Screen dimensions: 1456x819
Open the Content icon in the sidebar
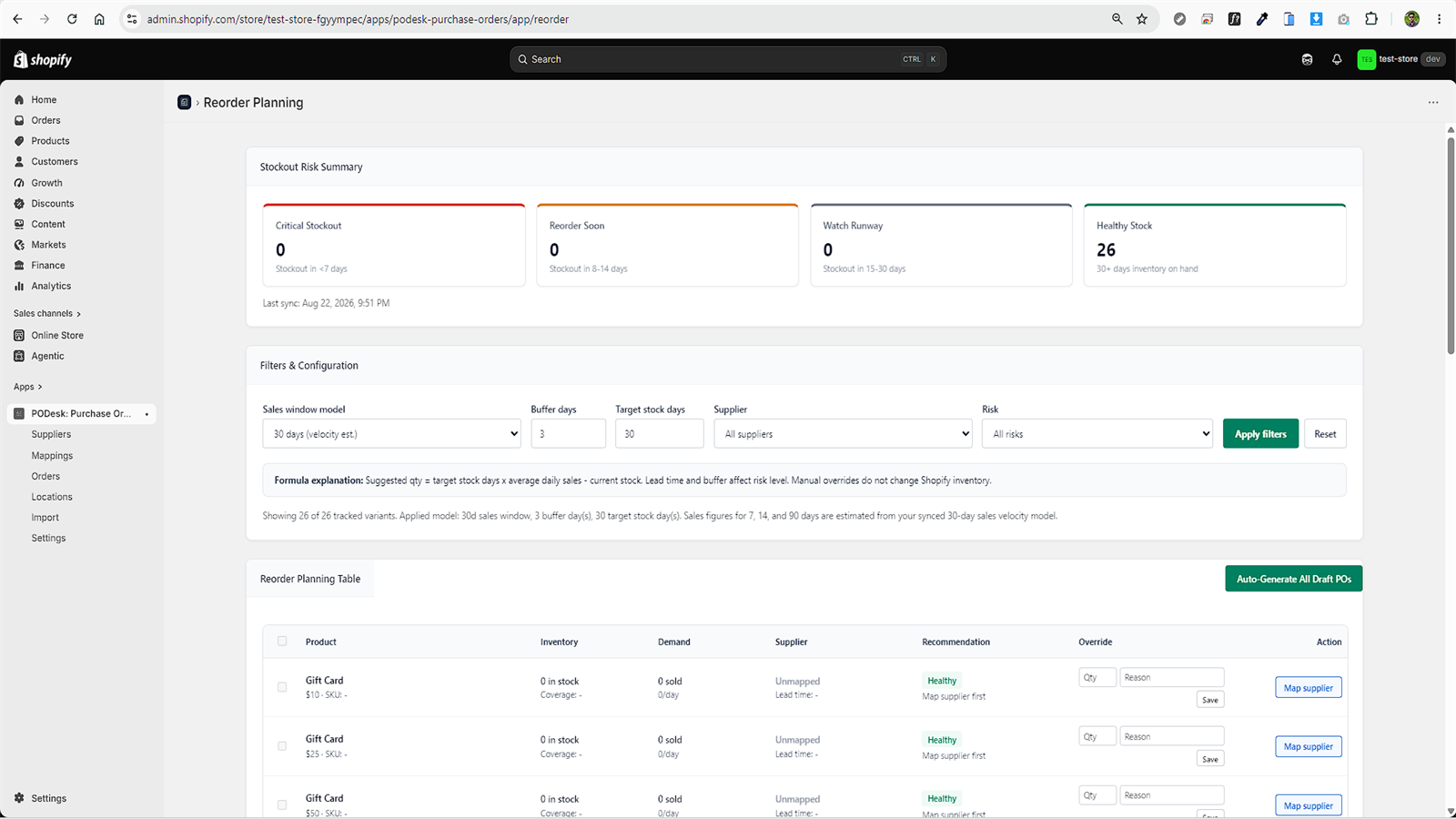point(19,224)
